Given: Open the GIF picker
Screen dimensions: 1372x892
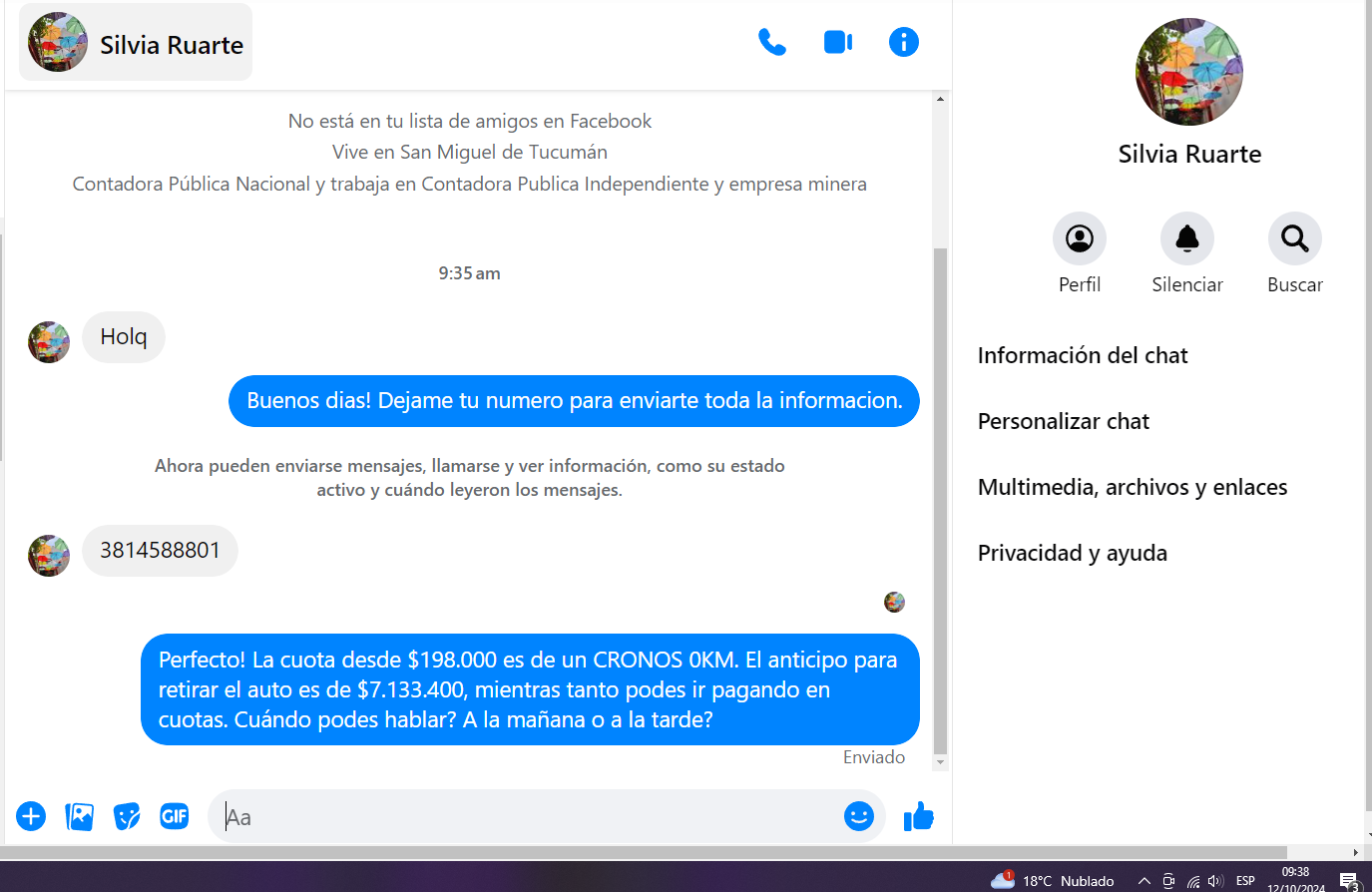Looking at the screenshot, I should pos(175,816).
